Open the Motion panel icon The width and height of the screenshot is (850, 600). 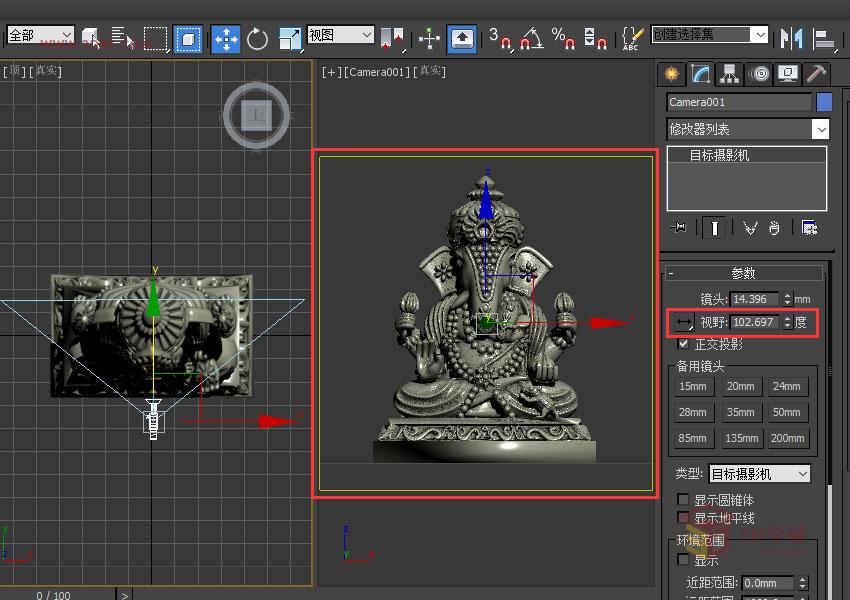pos(758,73)
